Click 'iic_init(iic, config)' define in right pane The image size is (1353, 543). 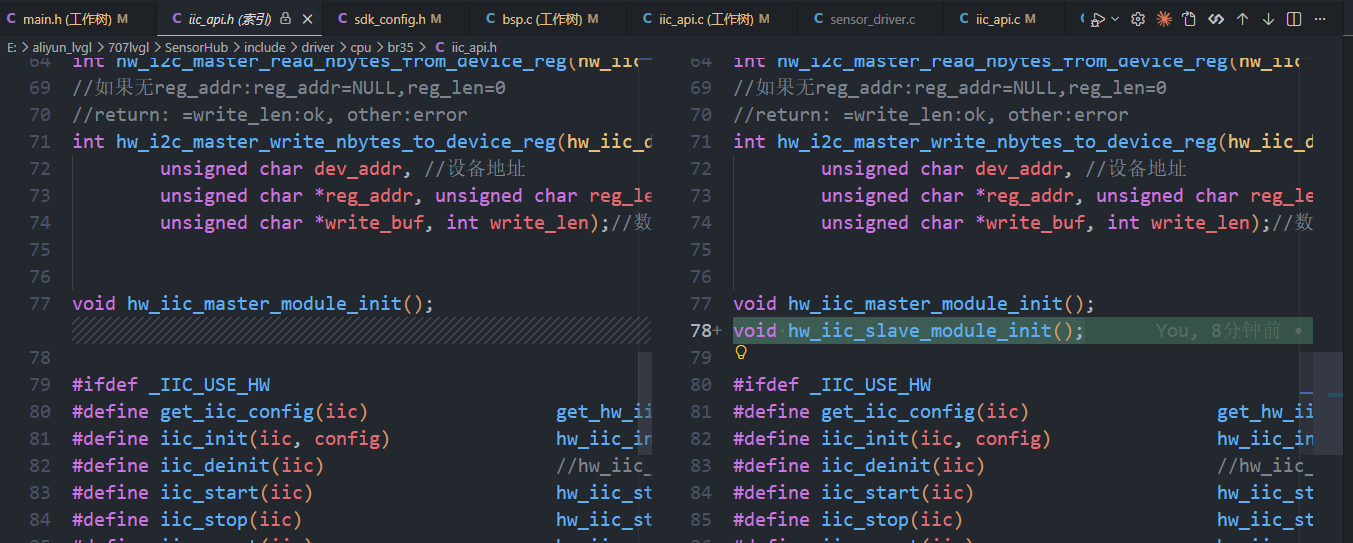[936, 439]
